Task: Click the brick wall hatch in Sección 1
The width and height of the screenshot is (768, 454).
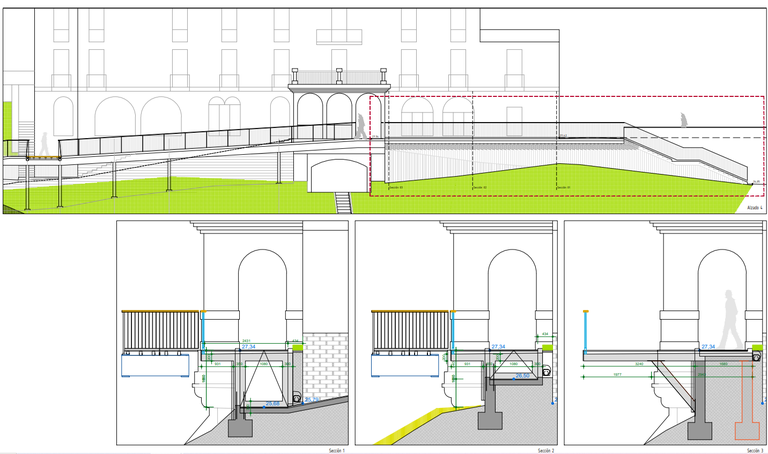Action: 325,359
